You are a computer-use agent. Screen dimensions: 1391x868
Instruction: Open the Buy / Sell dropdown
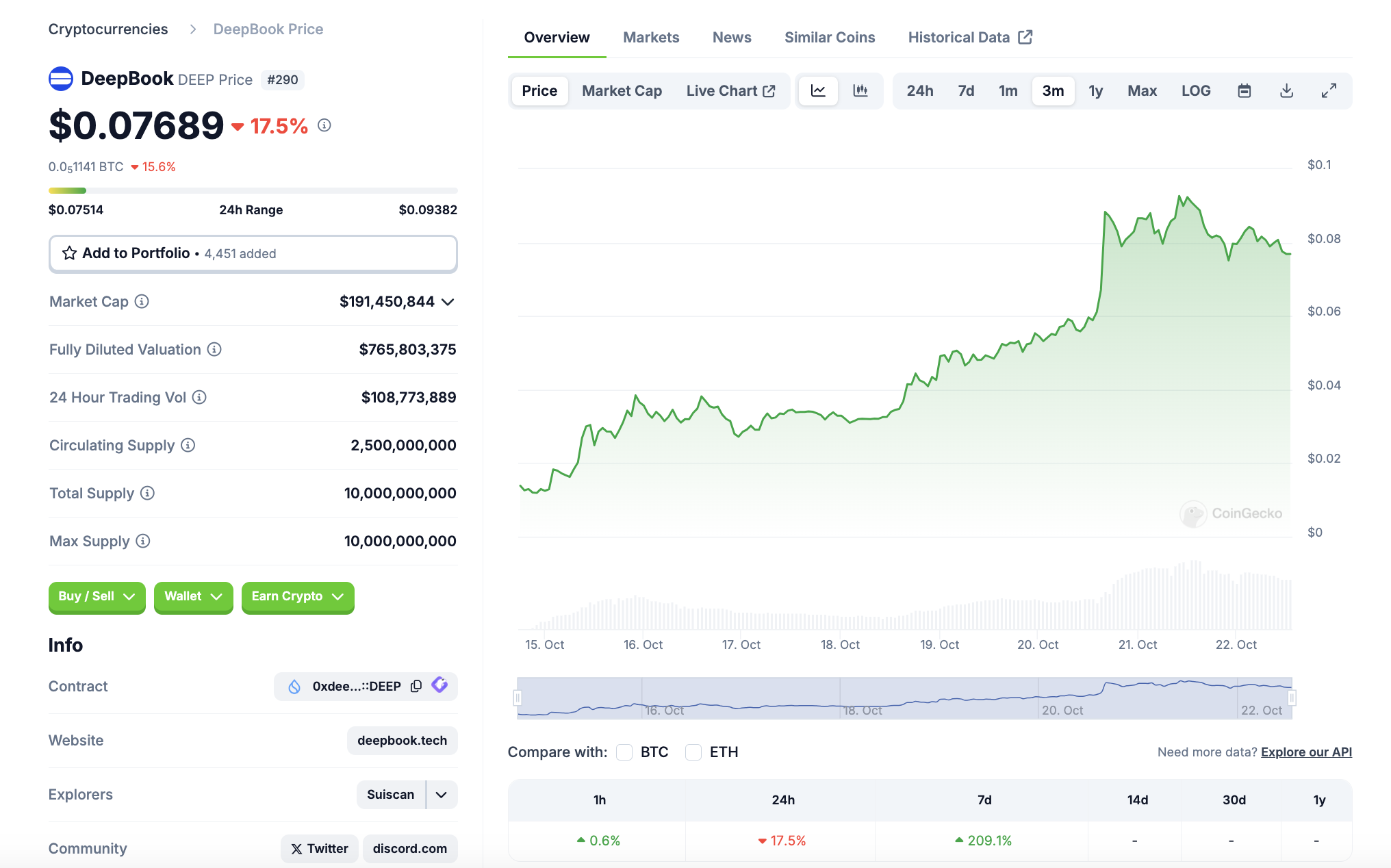tap(97, 596)
